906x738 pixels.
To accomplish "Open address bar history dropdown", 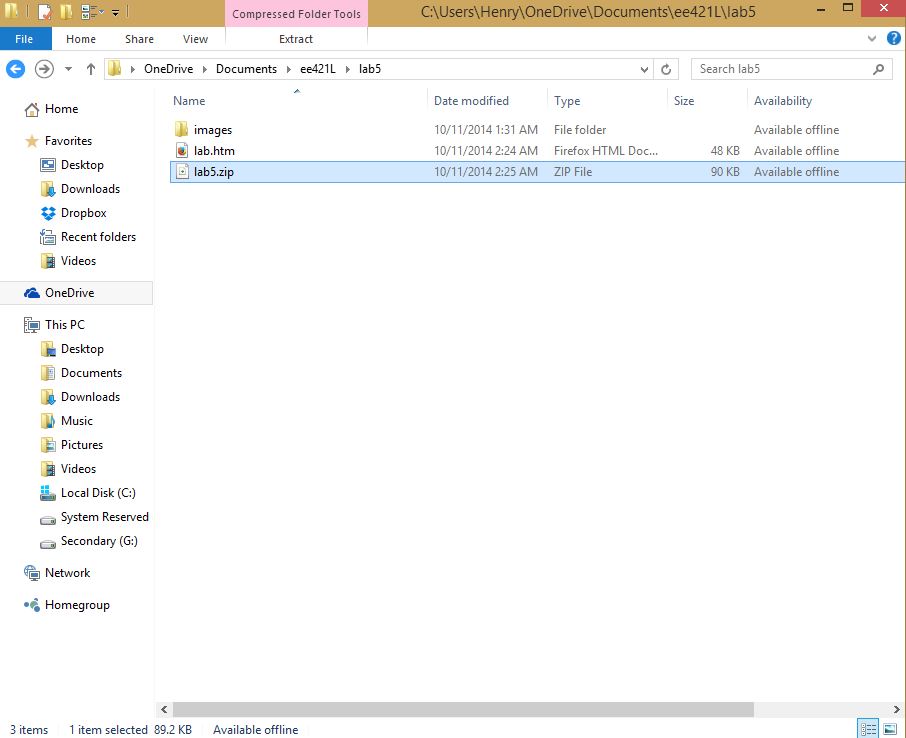I will 645,69.
